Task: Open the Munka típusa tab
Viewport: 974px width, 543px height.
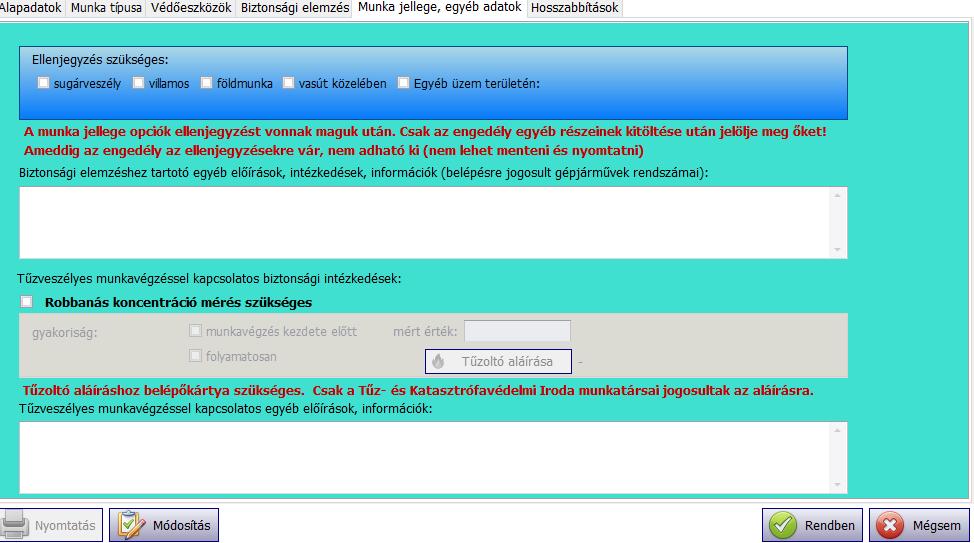Action: point(106,8)
